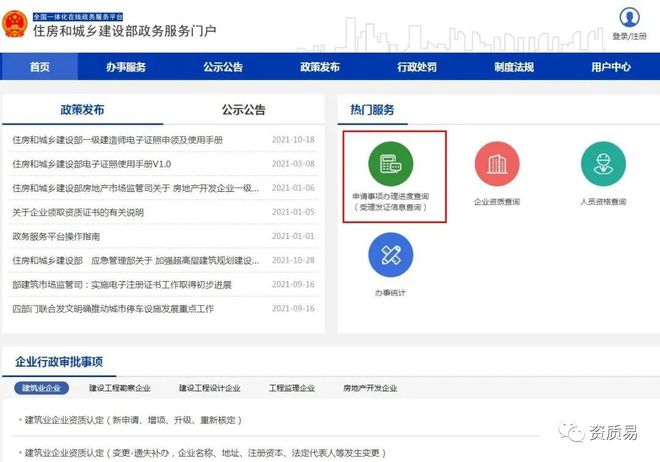Click the date 2021-01-06
Image resolution: width=660 pixels, height=462 pixels.
(x=293, y=188)
